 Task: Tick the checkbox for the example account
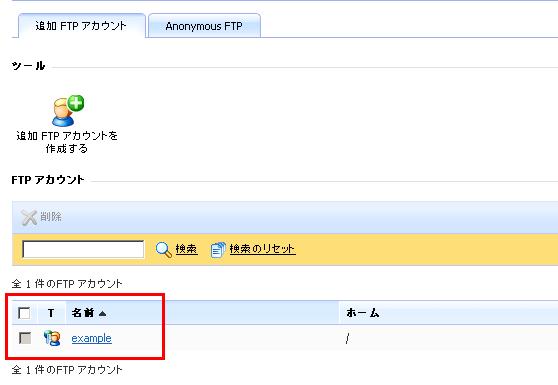[x=25, y=338]
